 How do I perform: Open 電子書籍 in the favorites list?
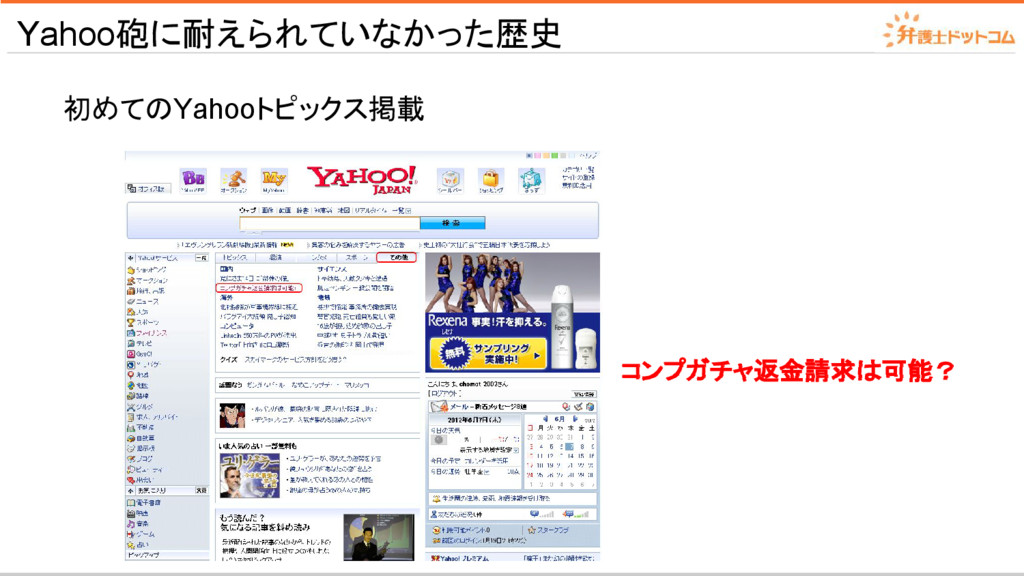point(144,503)
